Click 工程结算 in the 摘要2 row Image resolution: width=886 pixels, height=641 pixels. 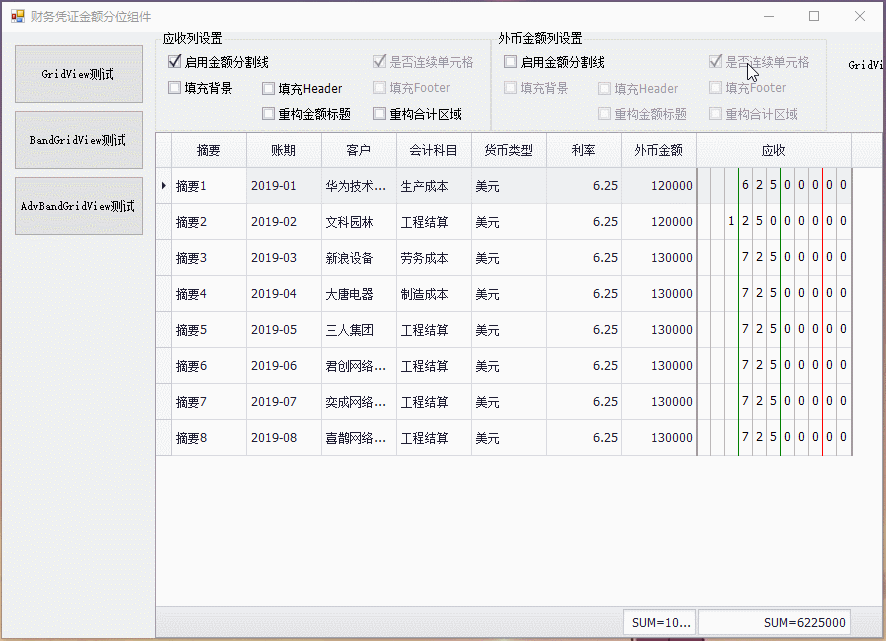pos(434,222)
